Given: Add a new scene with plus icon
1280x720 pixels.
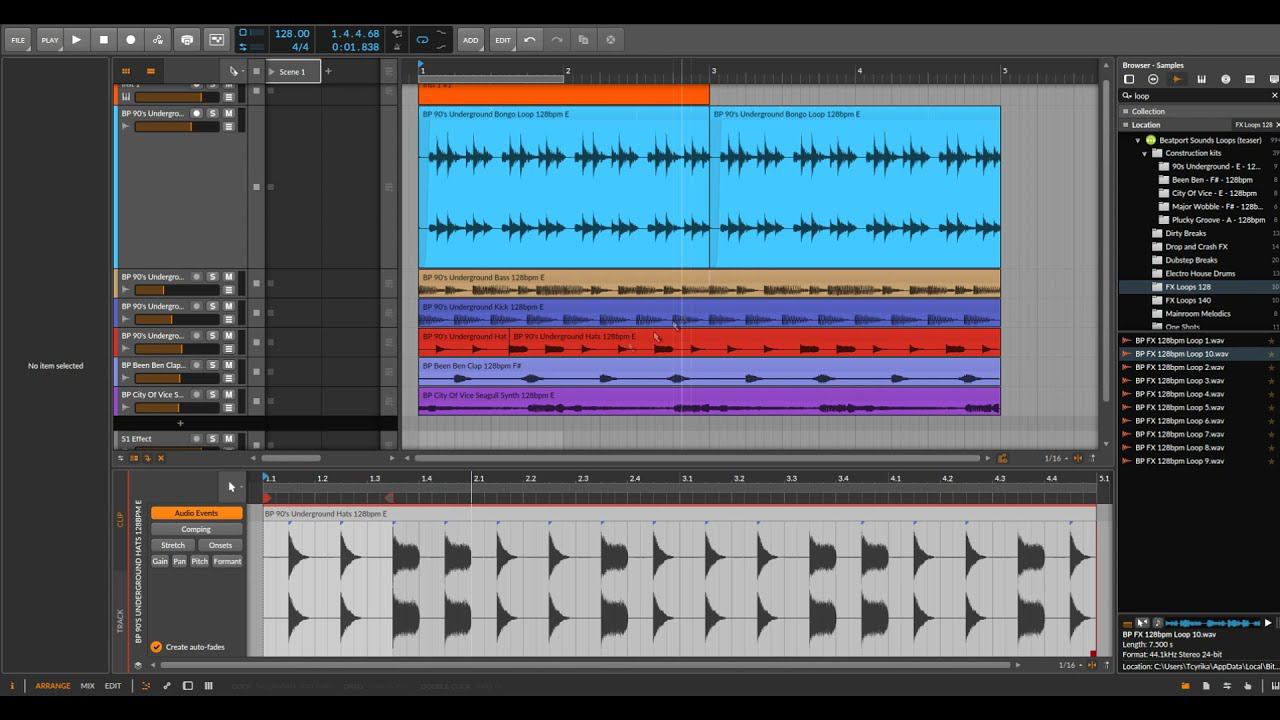Looking at the screenshot, I should (328, 72).
